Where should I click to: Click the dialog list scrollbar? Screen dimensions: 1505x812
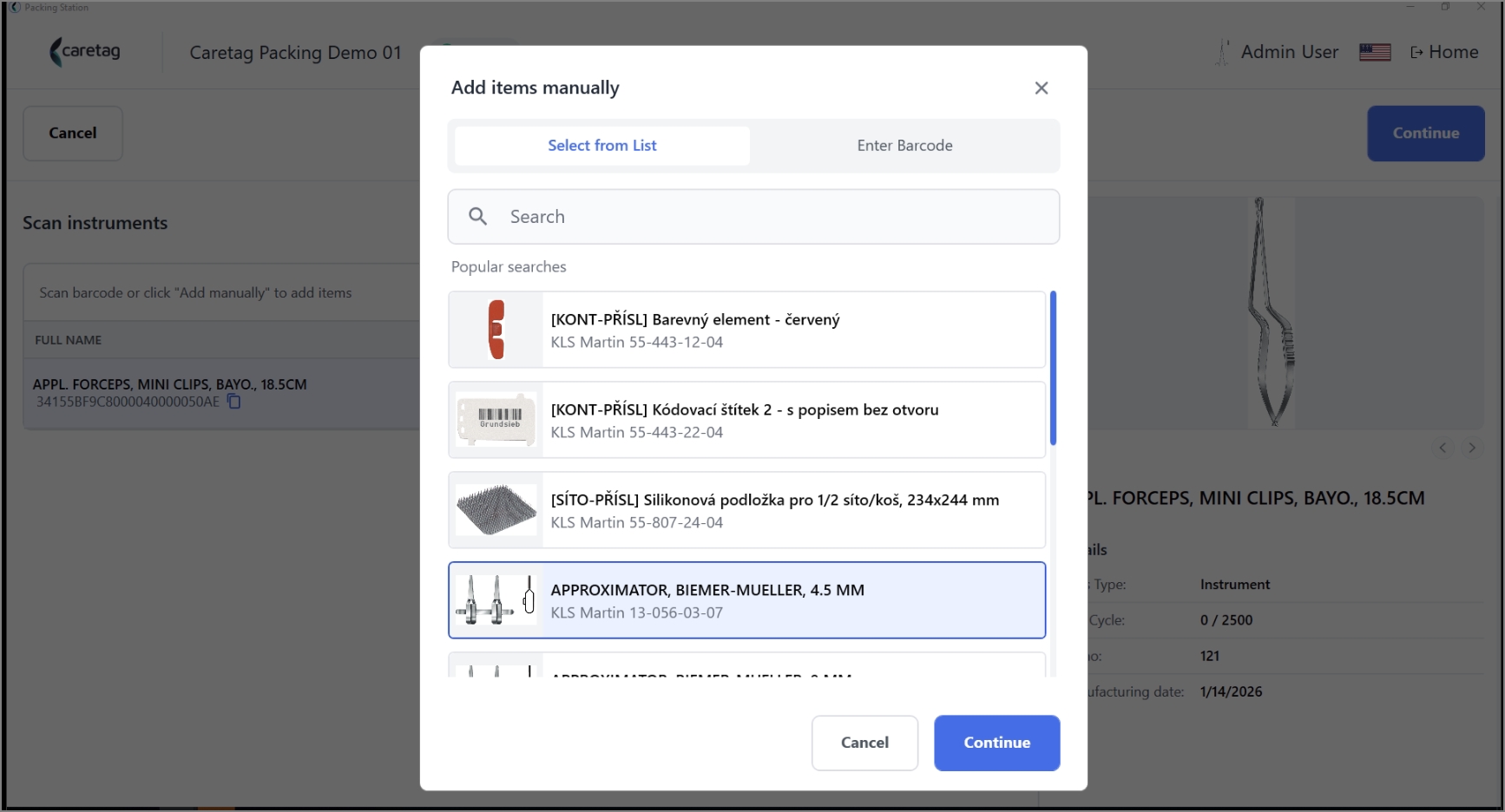pyautogui.click(x=1053, y=369)
